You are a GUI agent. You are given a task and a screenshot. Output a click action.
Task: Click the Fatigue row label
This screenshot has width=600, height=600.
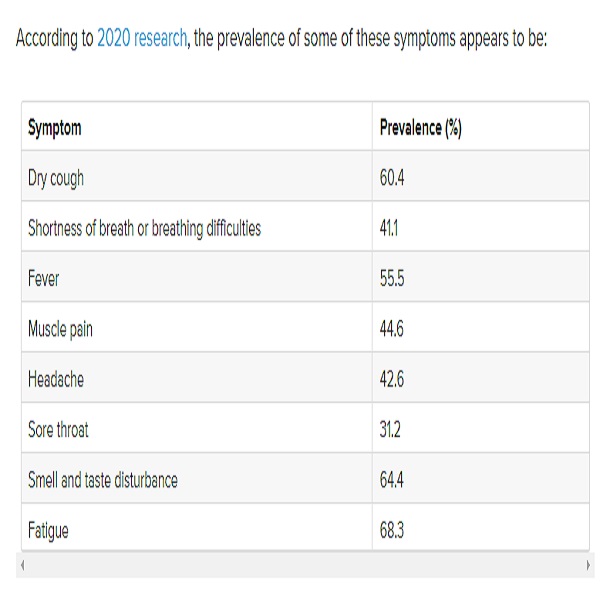click(48, 531)
